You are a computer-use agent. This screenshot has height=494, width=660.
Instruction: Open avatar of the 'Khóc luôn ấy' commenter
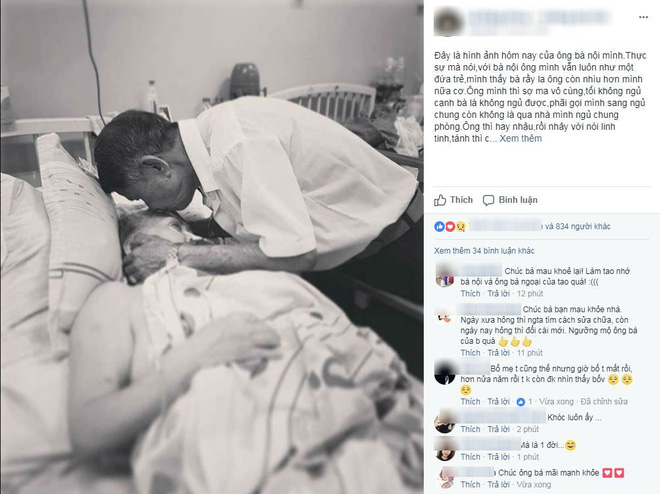point(444,422)
